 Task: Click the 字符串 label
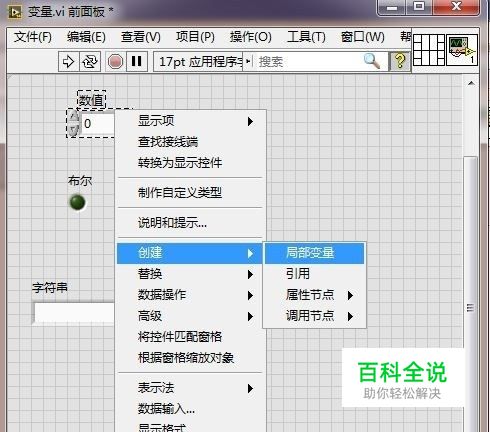[x=50, y=287]
